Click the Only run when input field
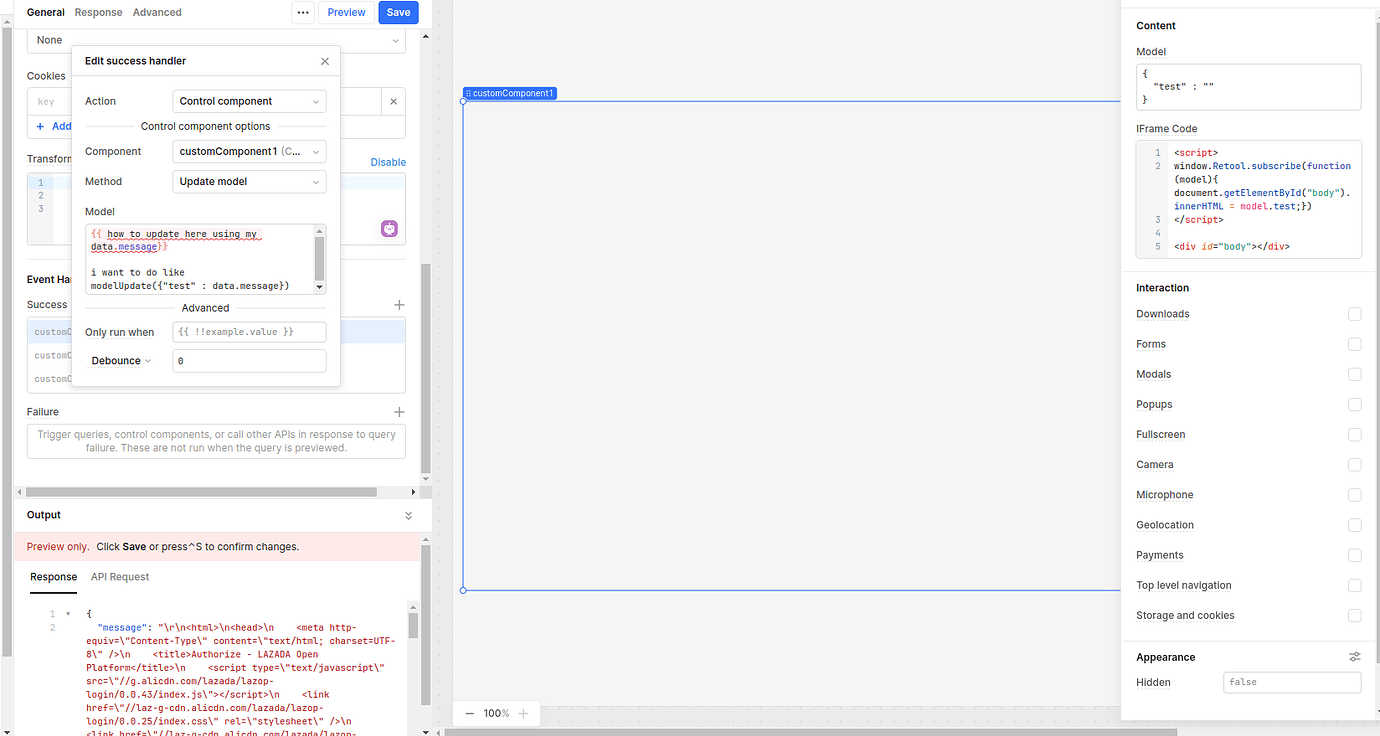 point(249,332)
